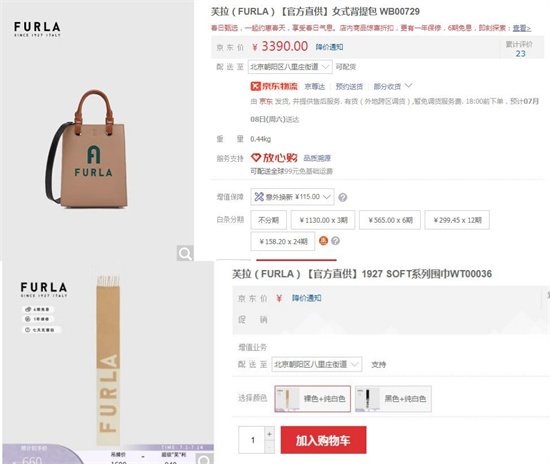The image size is (550, 464).
Task: Click the magnifier zoom icon on bag image
Action: 185,253
